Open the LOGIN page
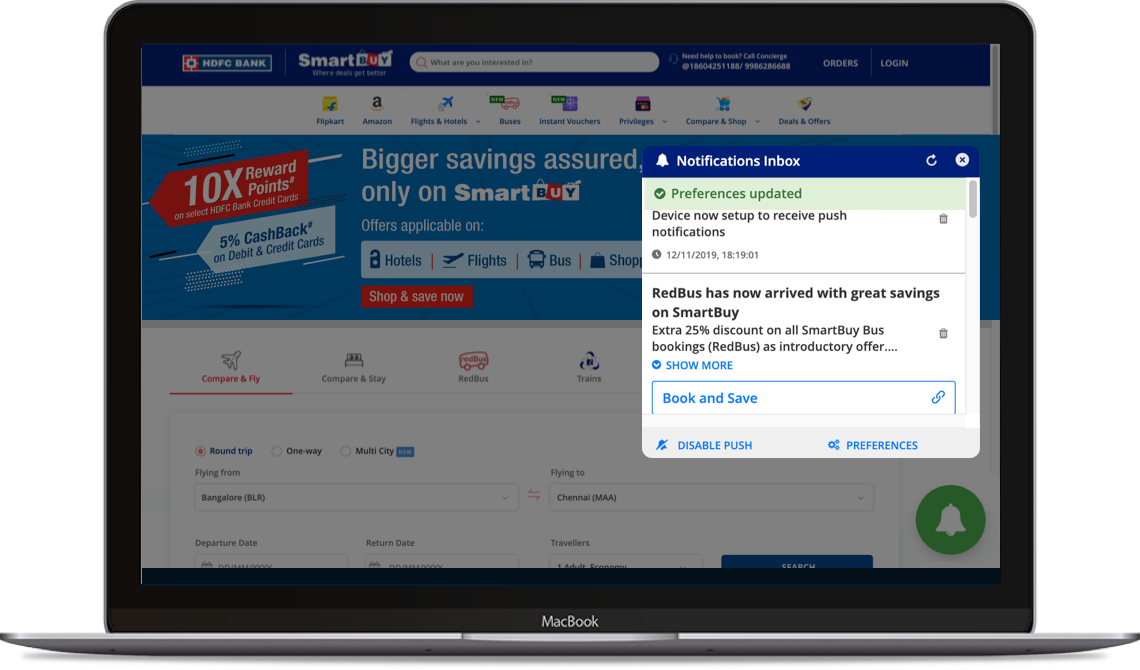This screenshot has height=670, width=1140. click(x=894, y=63)
